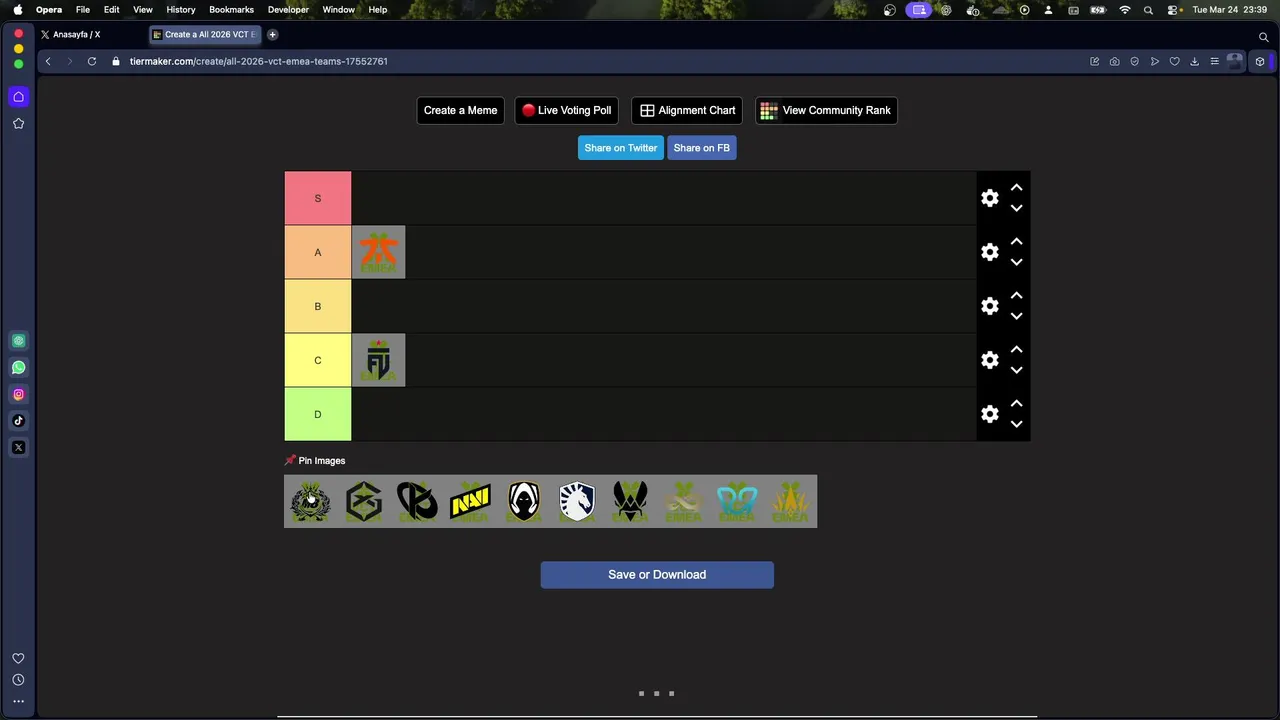View Community Rank
1280x720 pixels.
point(826,110)
